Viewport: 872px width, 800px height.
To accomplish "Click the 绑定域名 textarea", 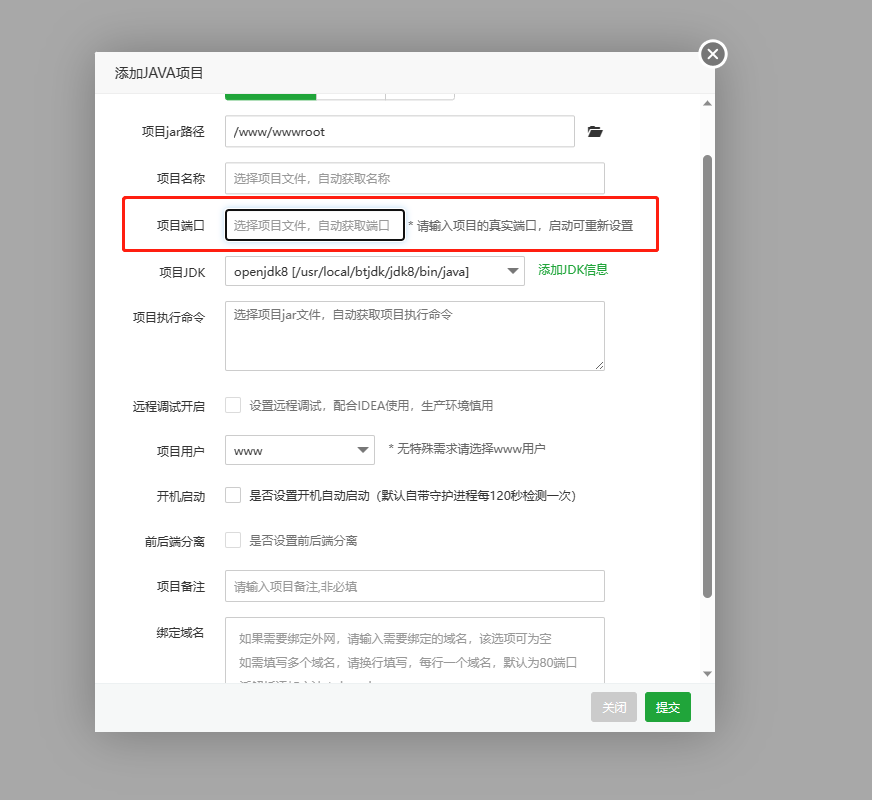I will pyautogui.click(x=414, y=650).
